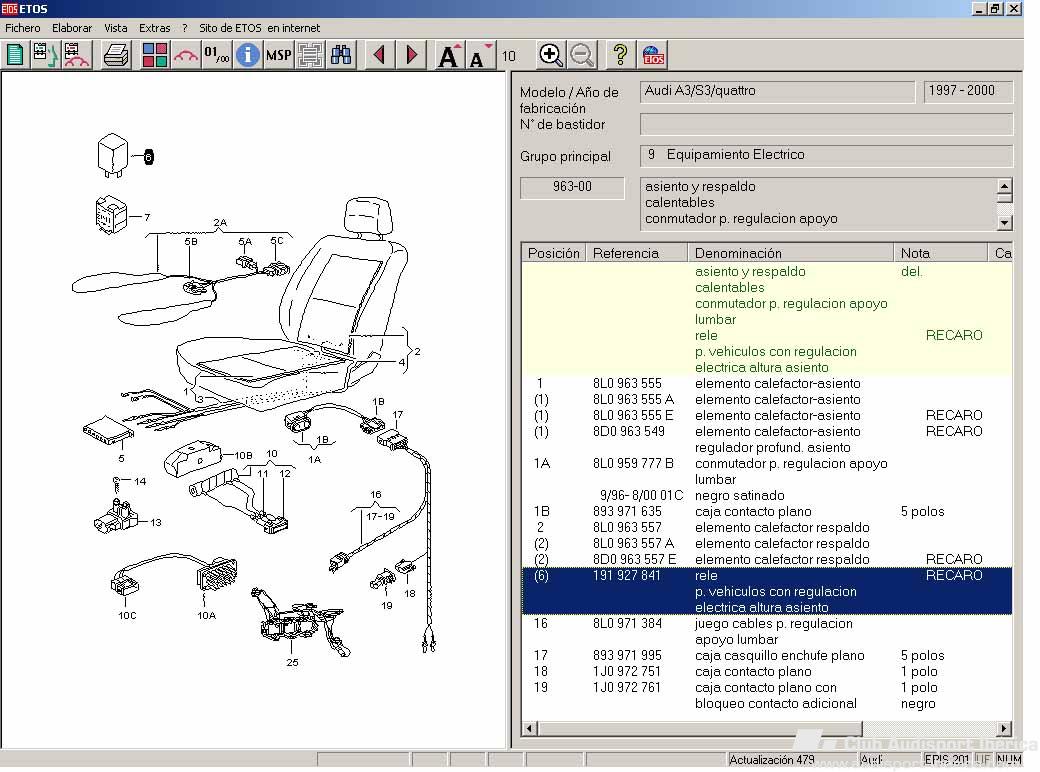
Task: Select part row 8L0 971 384
Action: click(x=767, y=631)
